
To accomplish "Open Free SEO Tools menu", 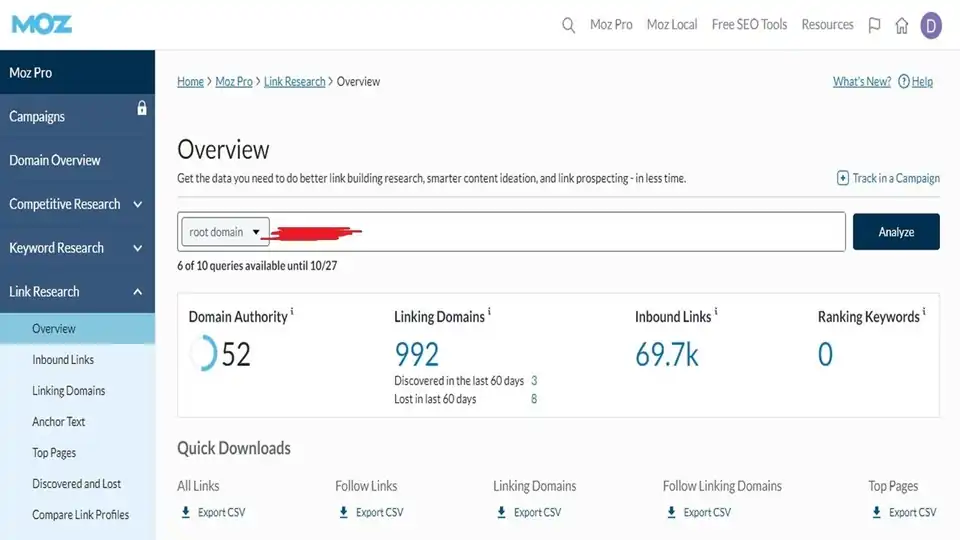I will (749, 24).
